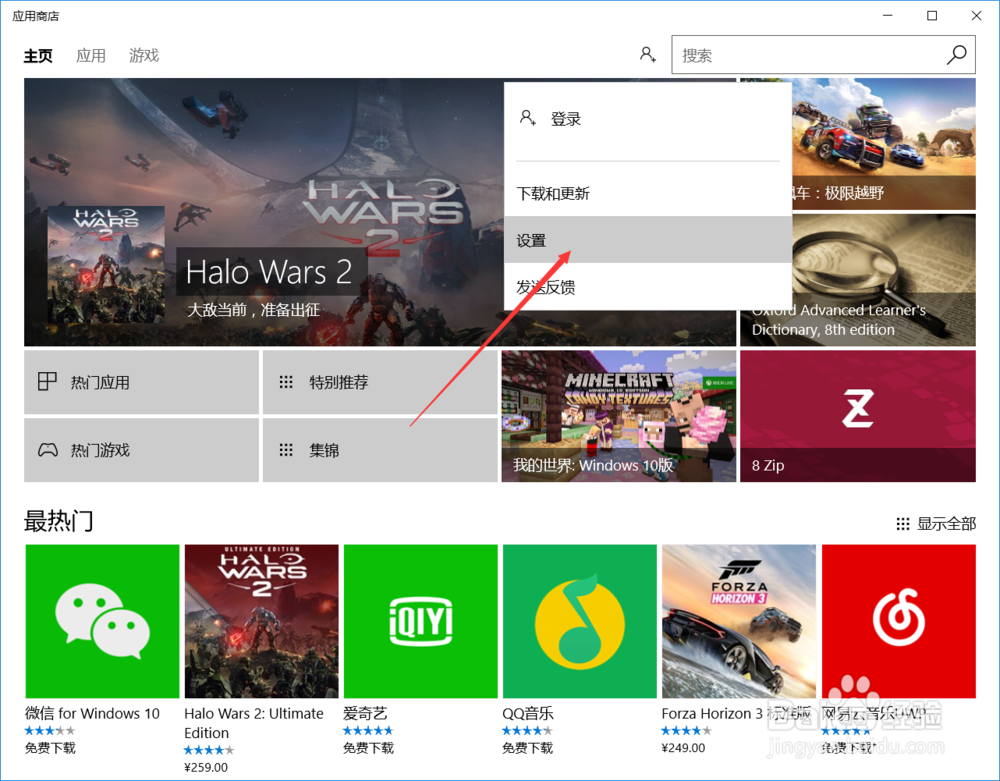Minimize the 应用商店 window
This screenshot has width=1000, height=781.
tap(888, 15)
